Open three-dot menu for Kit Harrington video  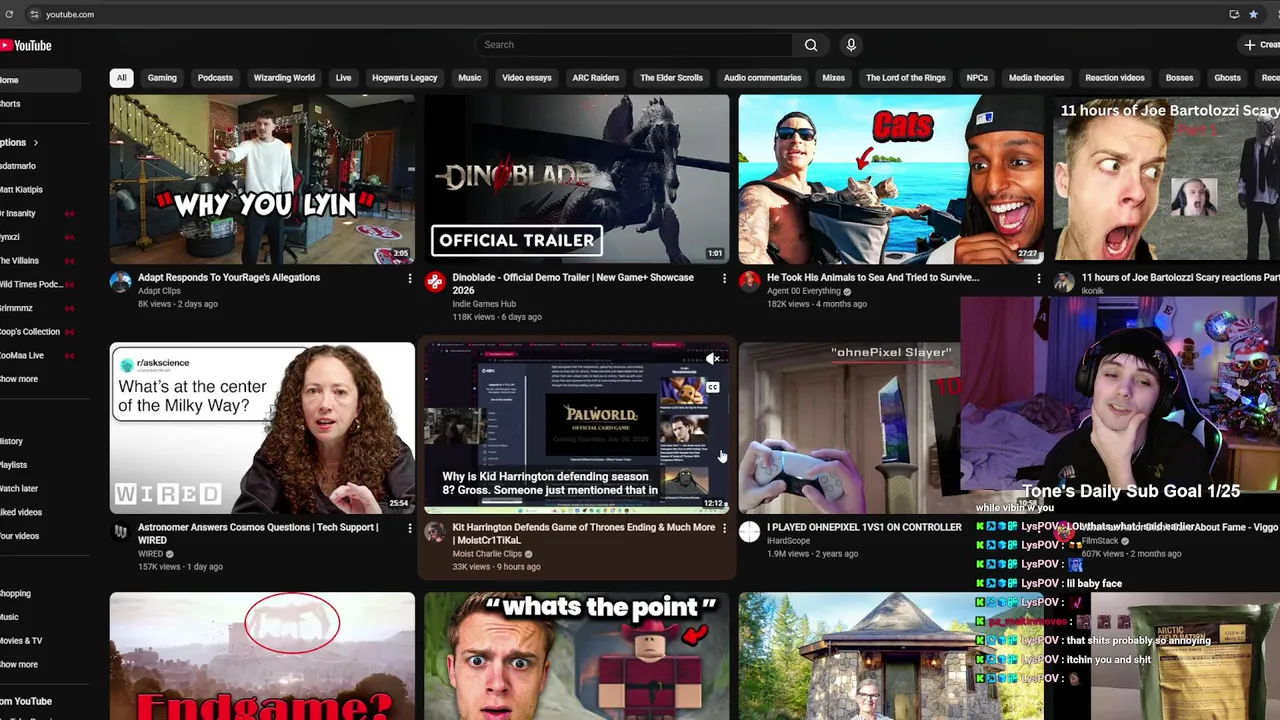[x=724, y=528]
